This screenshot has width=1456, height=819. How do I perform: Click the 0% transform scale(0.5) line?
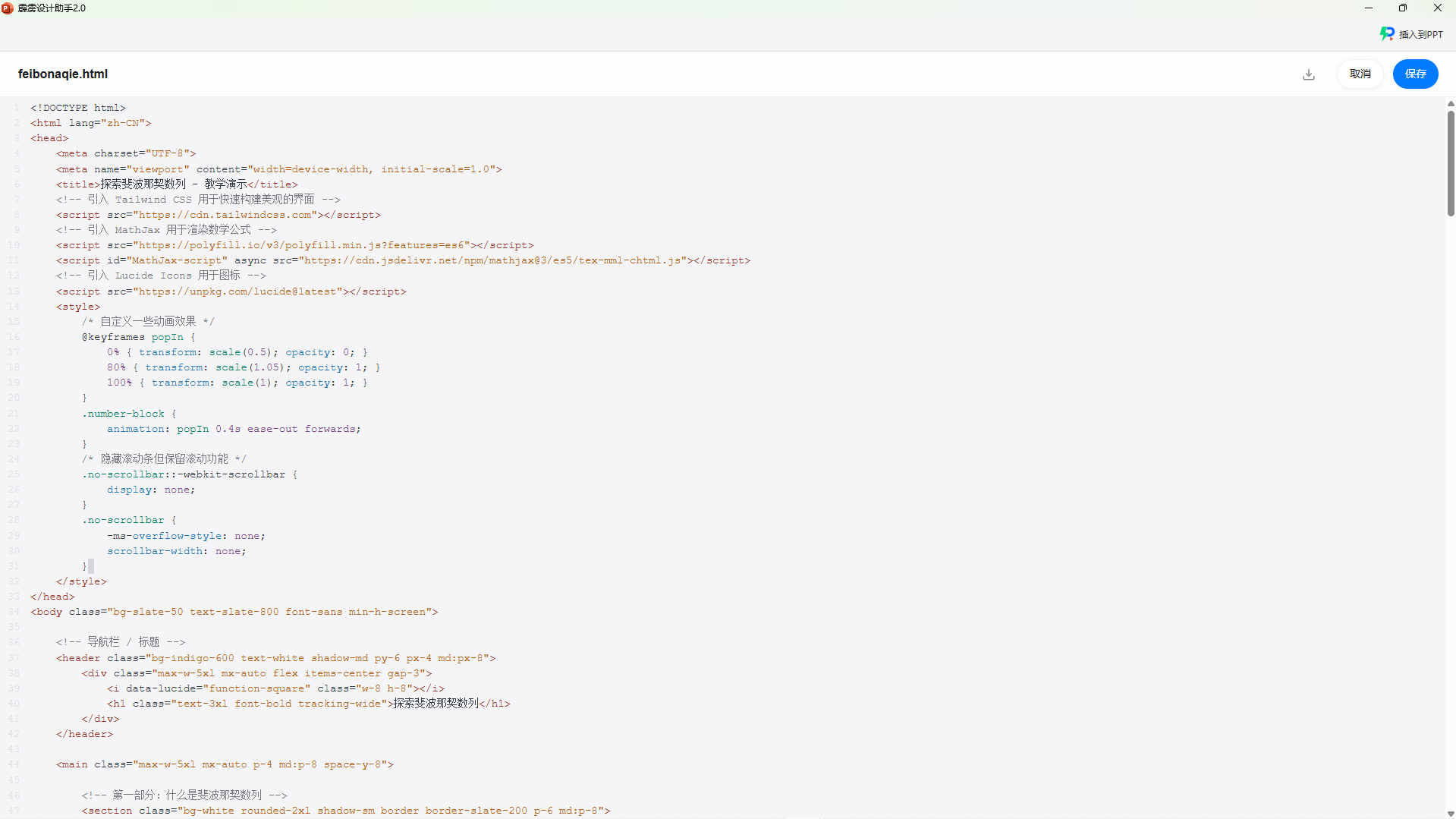237,352
